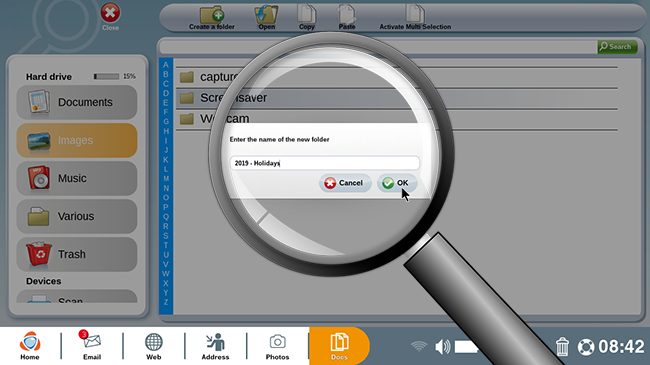Jump to letter A in alphabet index

click(166, 65)
